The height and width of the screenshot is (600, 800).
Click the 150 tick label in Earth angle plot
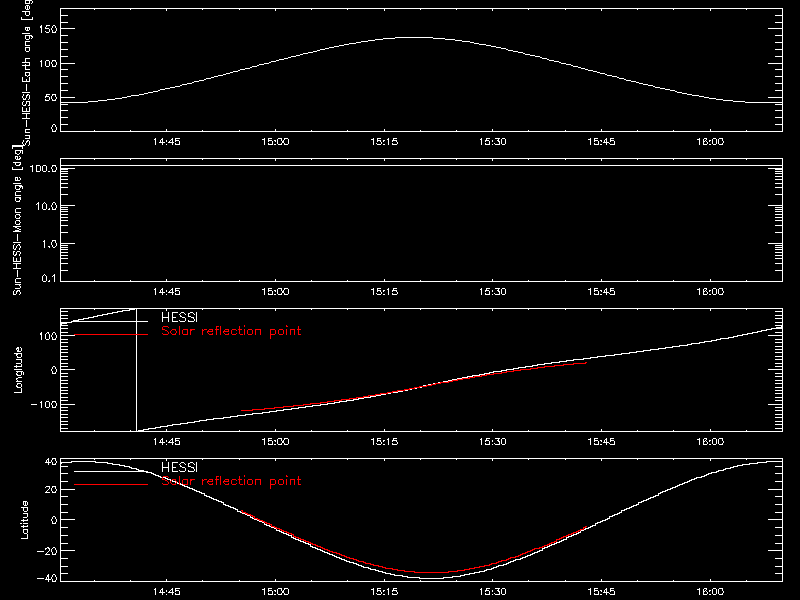[x=48, y=29]
